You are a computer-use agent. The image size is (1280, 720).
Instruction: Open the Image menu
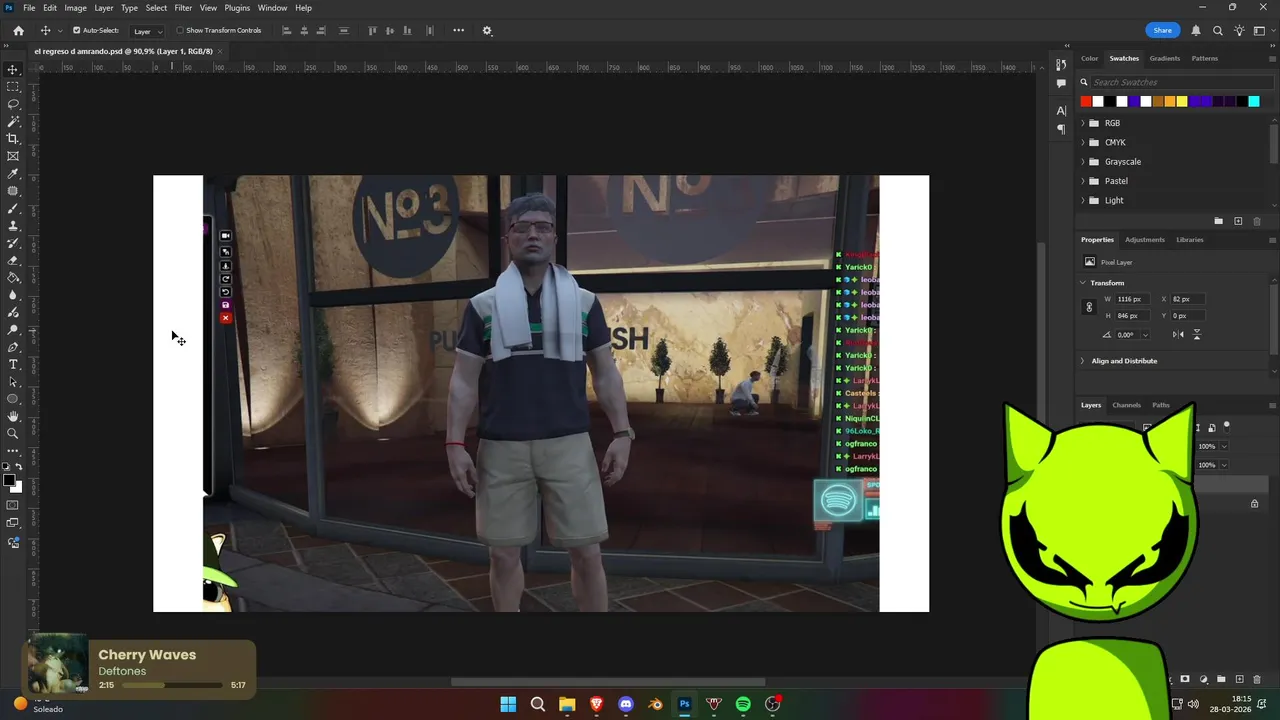coord(76,8)
